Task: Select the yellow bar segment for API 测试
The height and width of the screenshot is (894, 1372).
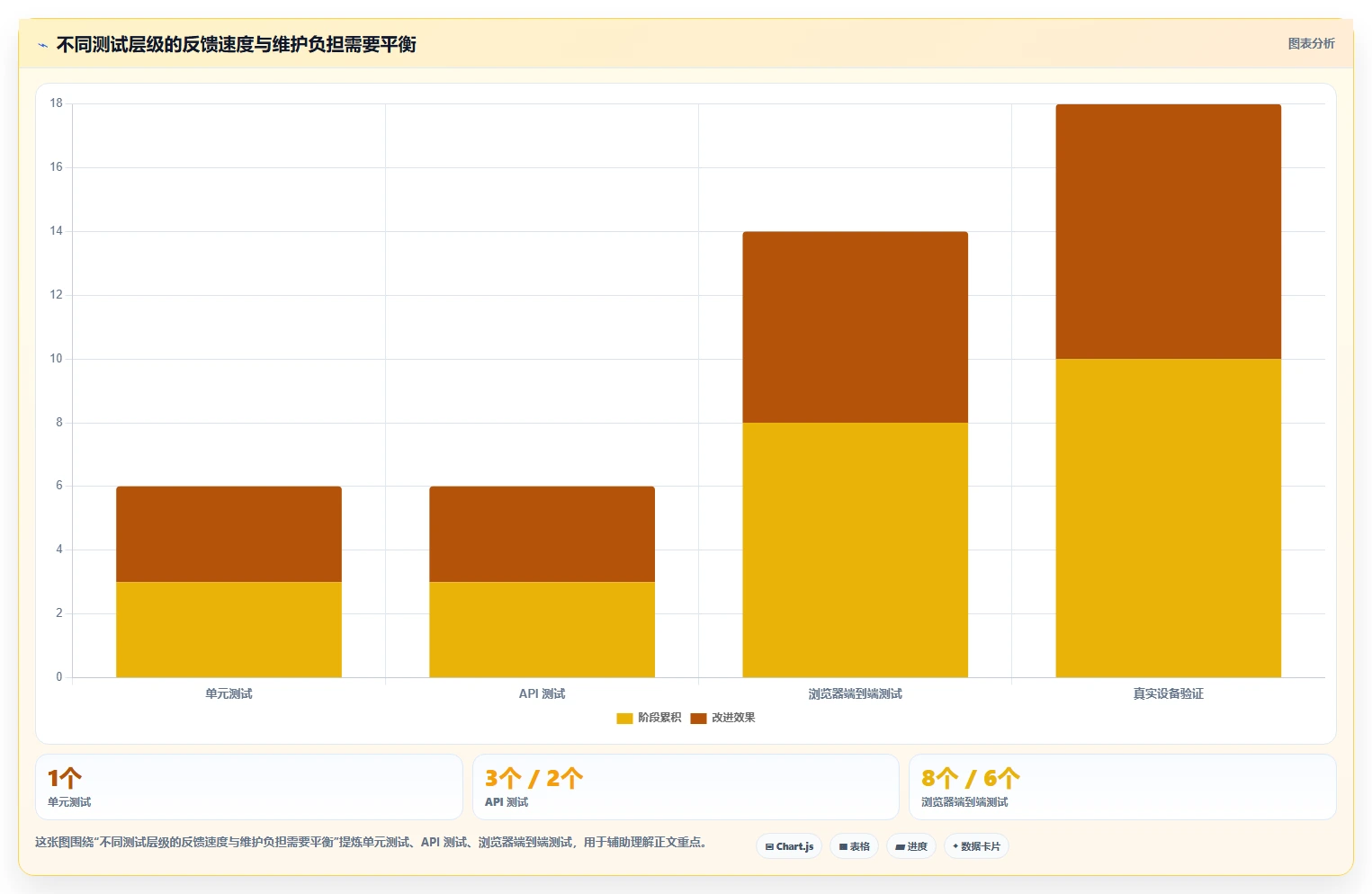Action: coord(542,630)
